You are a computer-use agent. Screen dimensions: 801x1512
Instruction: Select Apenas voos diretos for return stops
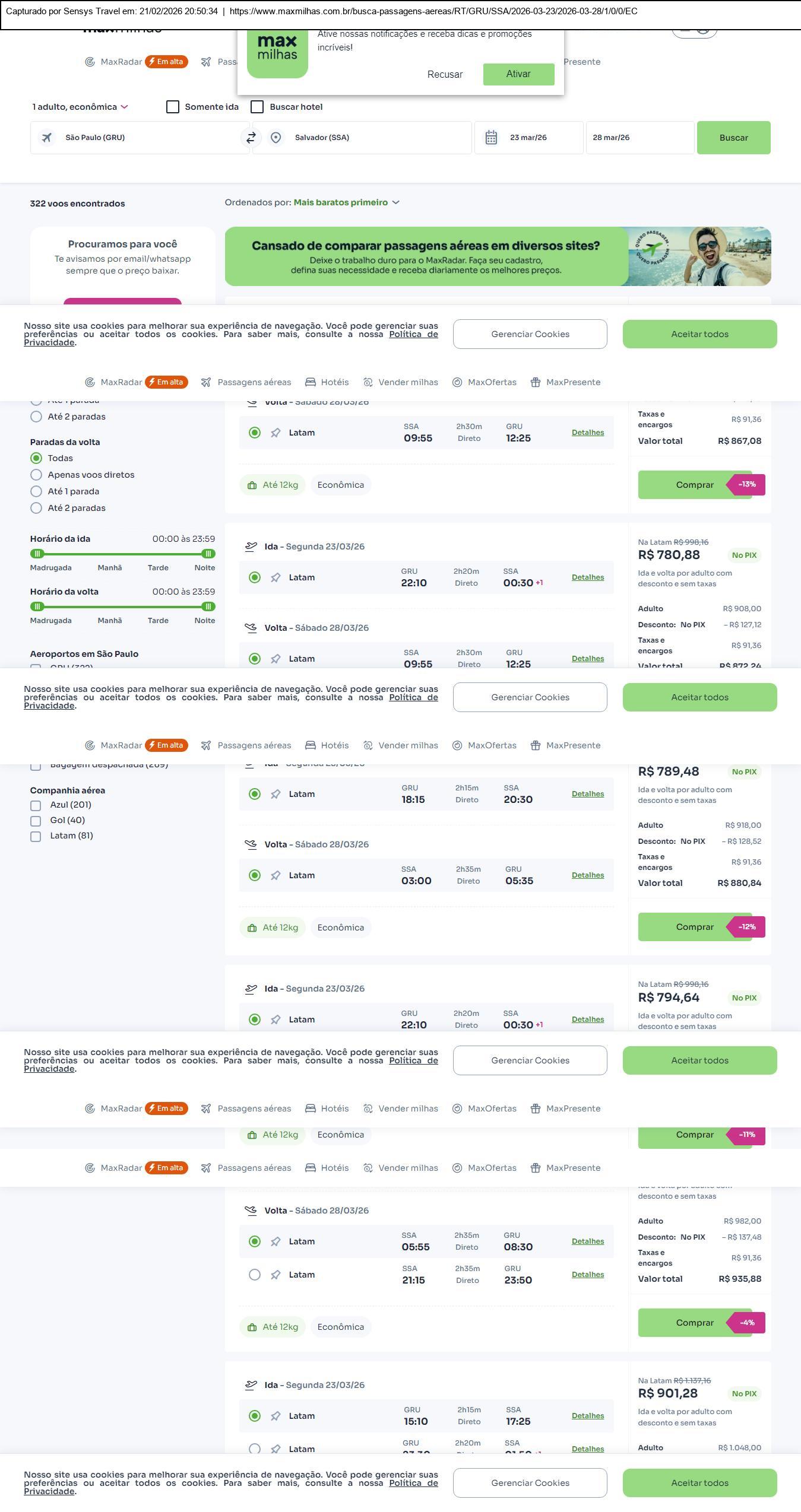tap(36, 475)
